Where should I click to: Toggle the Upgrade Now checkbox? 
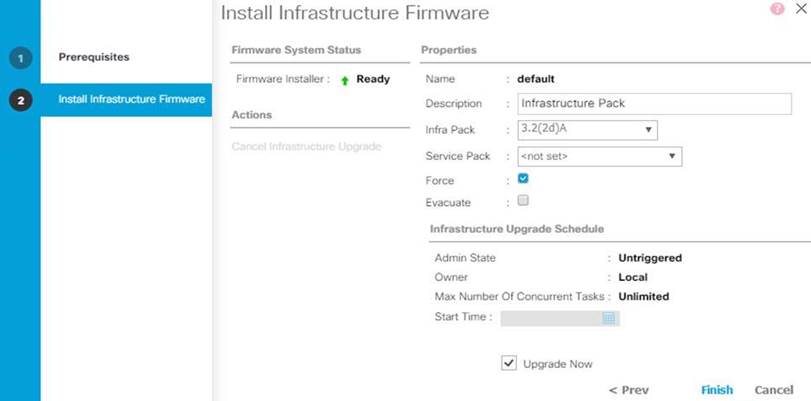click(x=509, y=364)
